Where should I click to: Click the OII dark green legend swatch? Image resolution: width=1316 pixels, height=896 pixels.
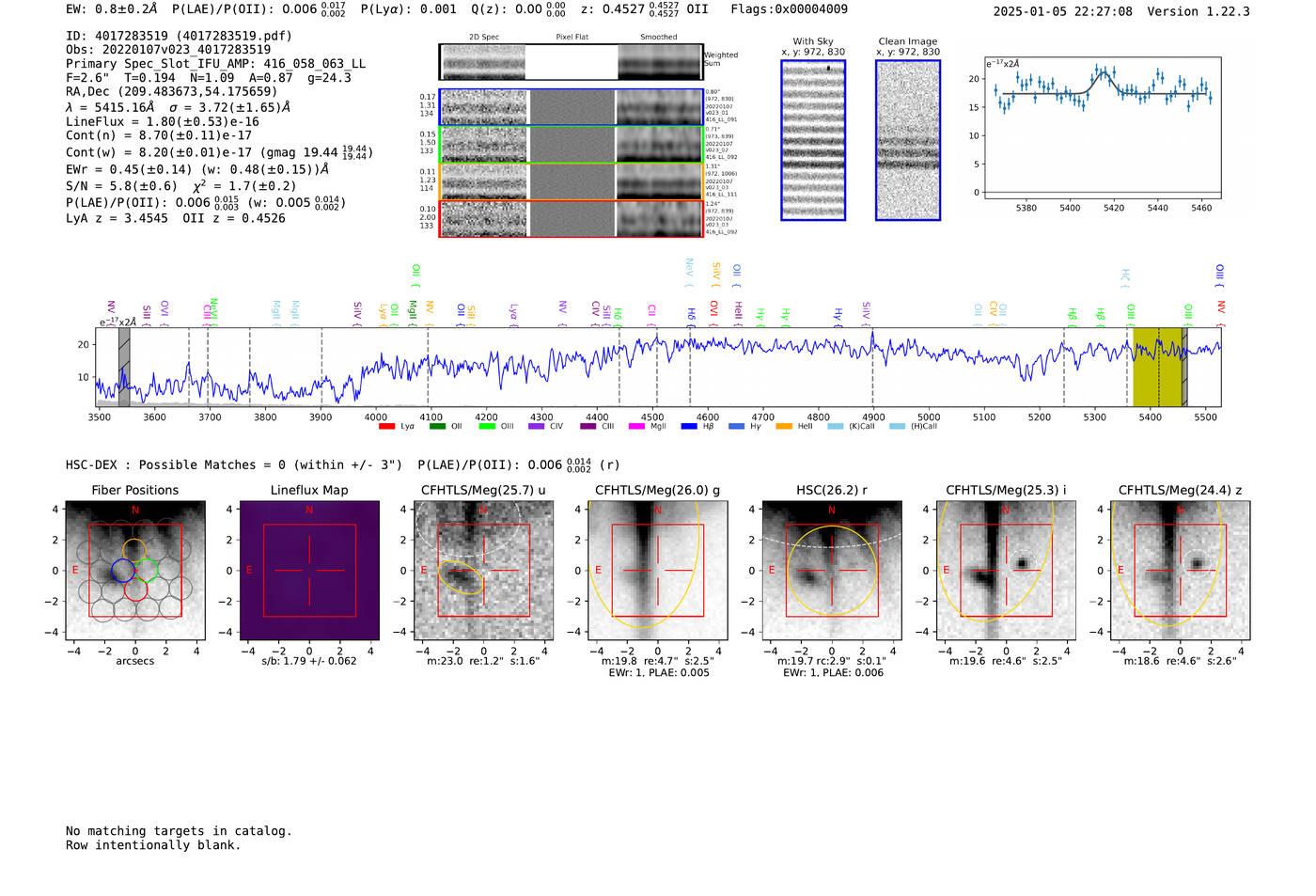[436, 426]
